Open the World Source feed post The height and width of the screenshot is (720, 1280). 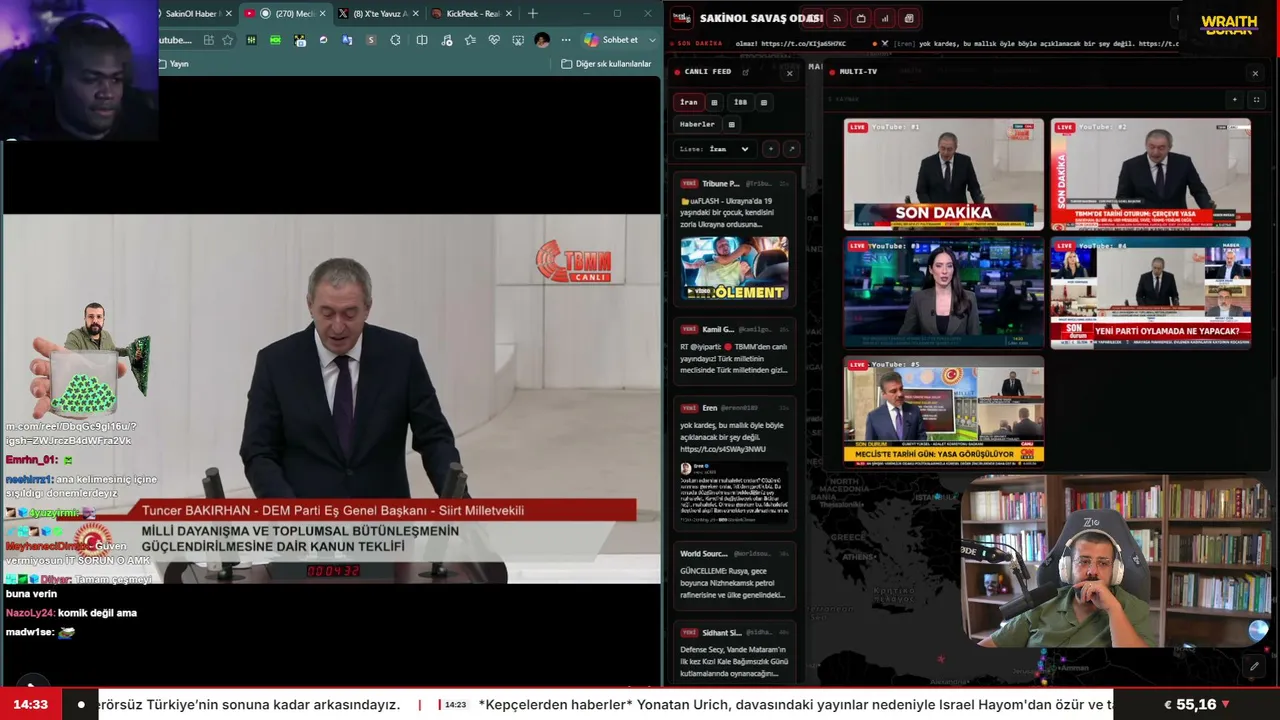[735, 576]
